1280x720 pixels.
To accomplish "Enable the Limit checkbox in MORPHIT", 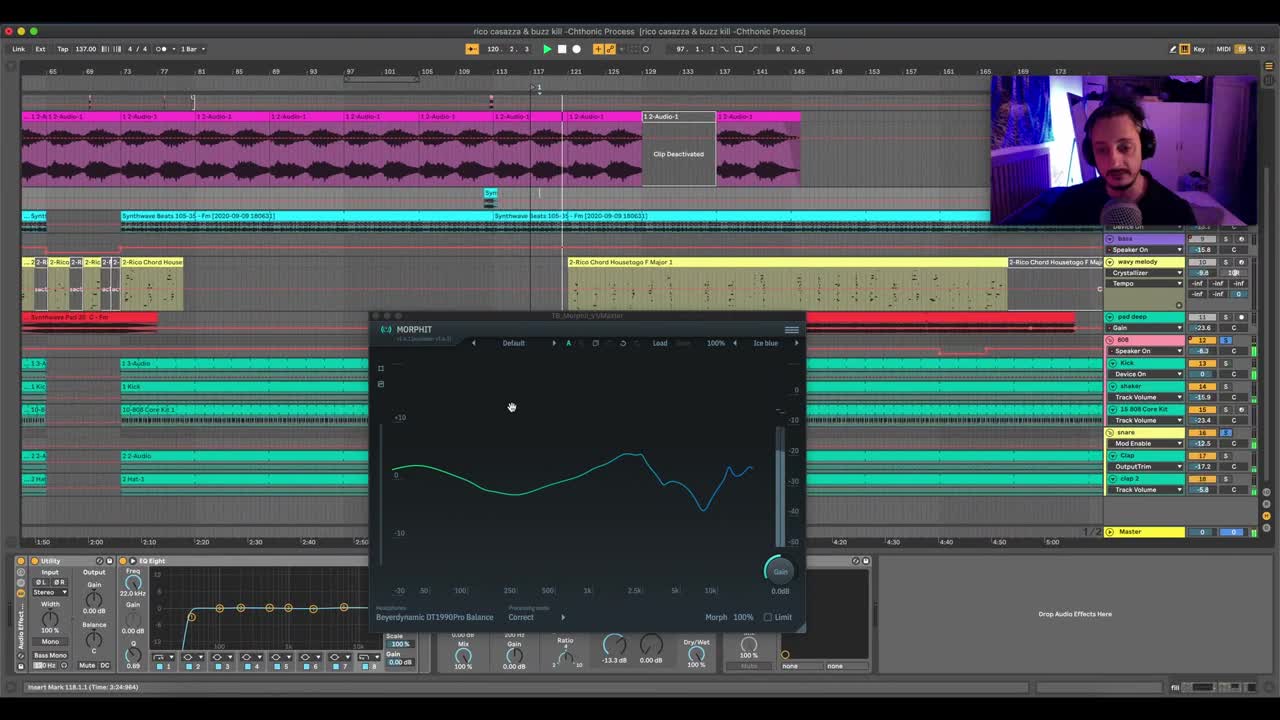I will click(x=768, y=617).
